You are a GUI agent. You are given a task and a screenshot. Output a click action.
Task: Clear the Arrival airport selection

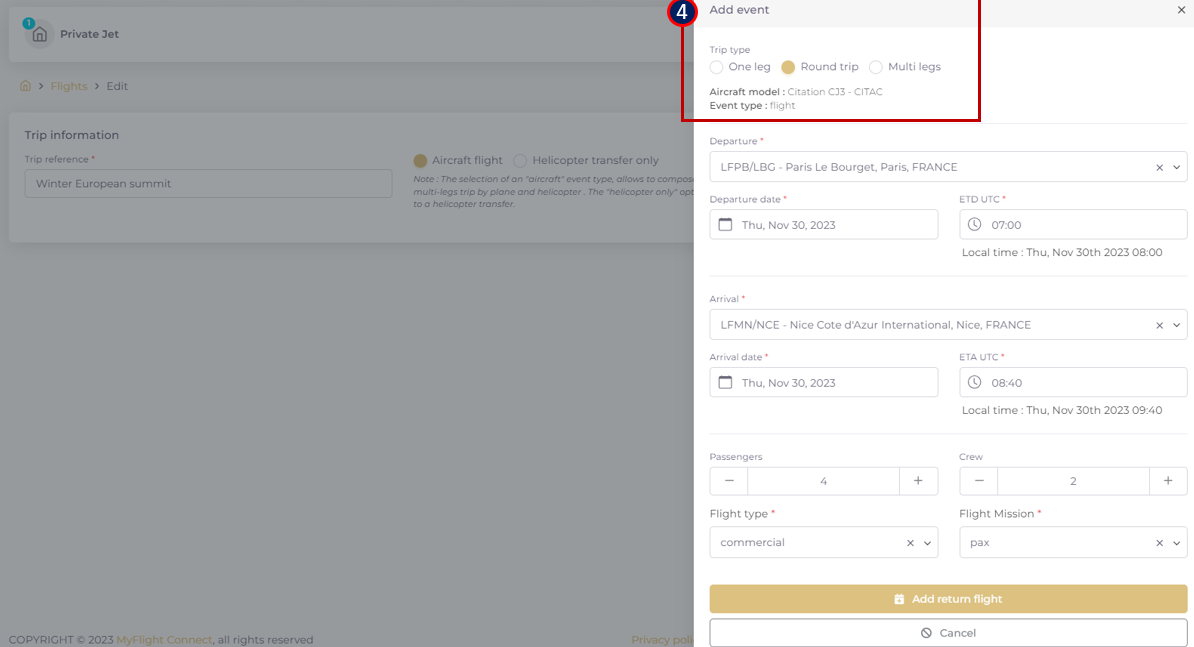tap(1159, 325)
